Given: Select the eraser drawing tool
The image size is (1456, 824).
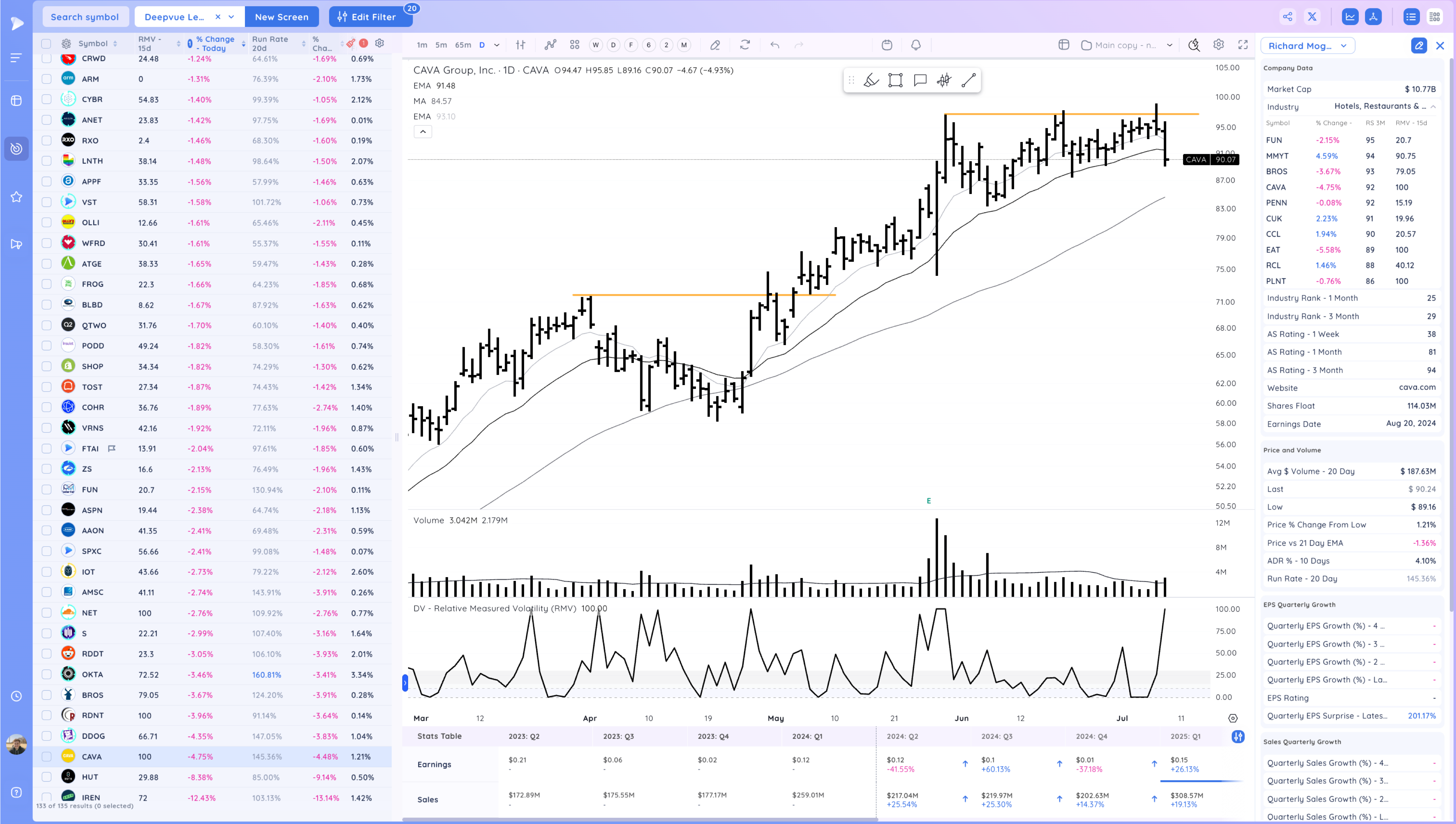Looking at the screenshot, I should (715, 45).
